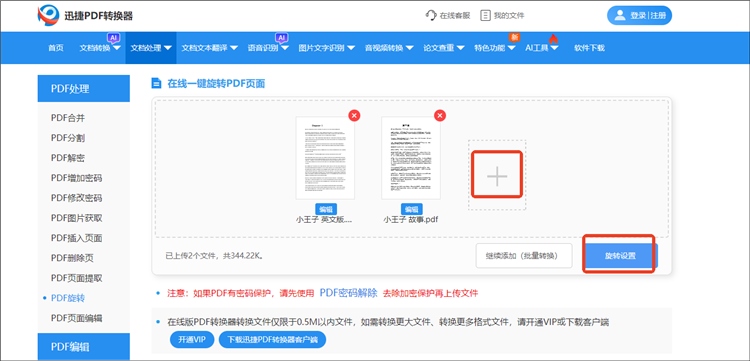750x361 pixels.
Task: Select PDF页面编辑 in sidebar
Action: pos(77,318)
